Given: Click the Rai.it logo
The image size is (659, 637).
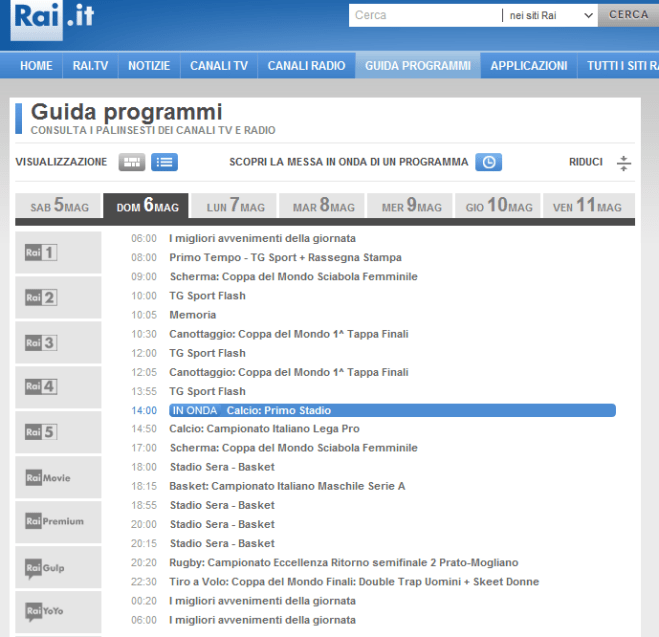Looking at the screenshot, I should pyautogui.click(x=50, y=21).
